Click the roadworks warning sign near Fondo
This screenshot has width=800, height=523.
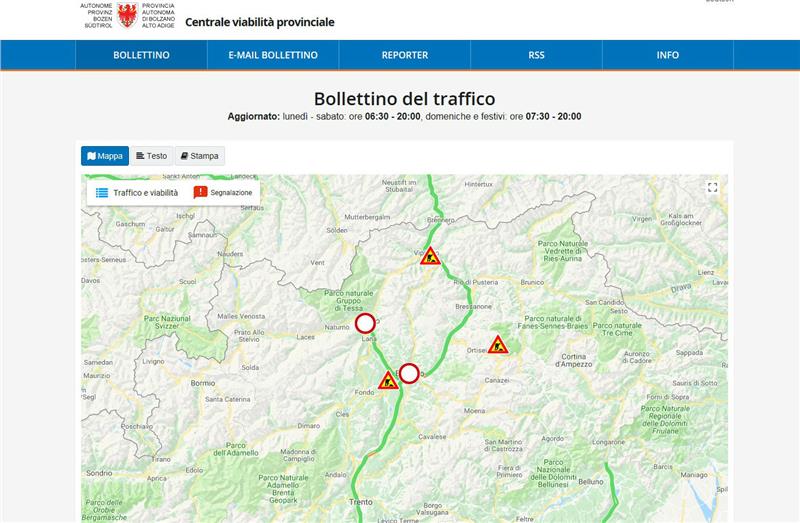tap(389, 381)
